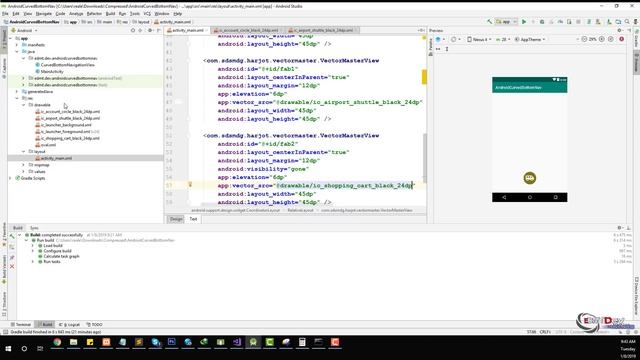Screen dimensions: 640x360
Task: Click the Android recents button in device preview
Action: point(556,197)
